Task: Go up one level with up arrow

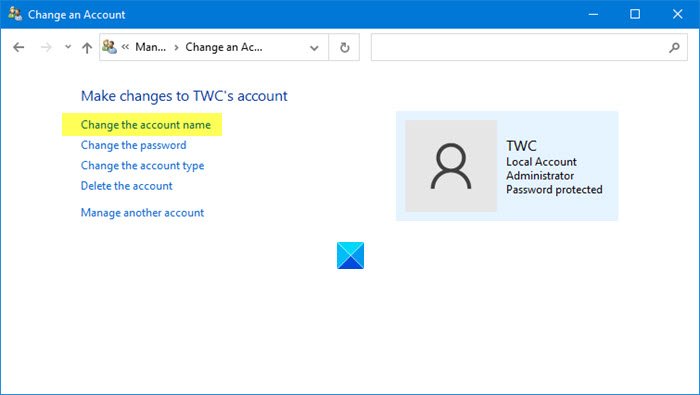Action: click(x=87, y=47)
